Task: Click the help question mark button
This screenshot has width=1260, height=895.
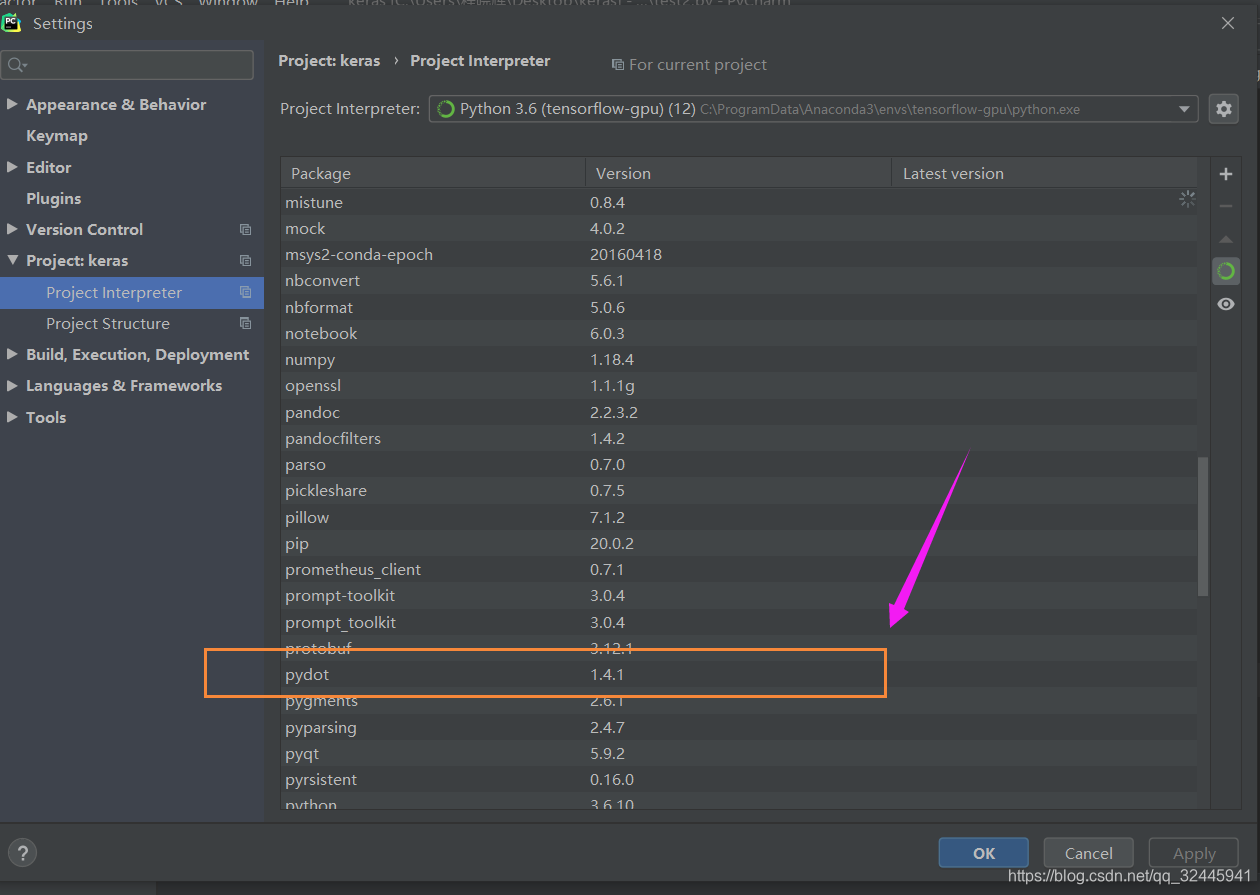Action: click(22, 853)
